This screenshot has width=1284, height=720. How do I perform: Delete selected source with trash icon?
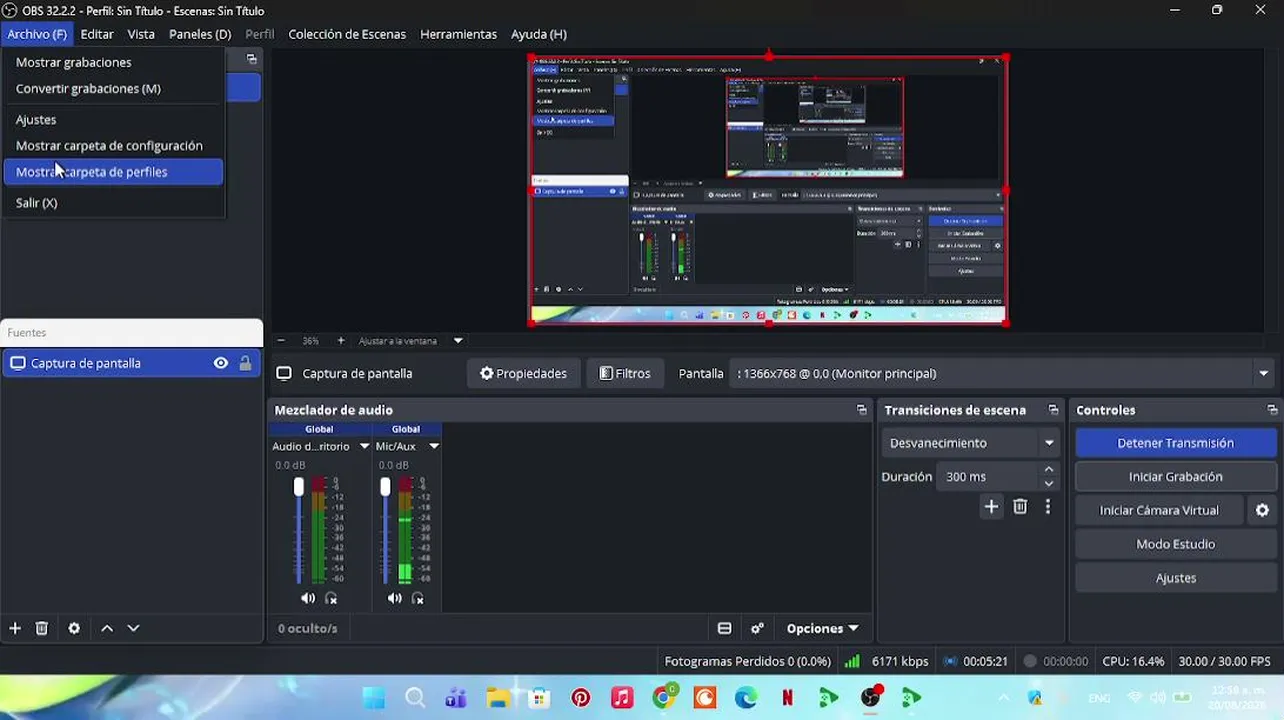coord(42,628)
